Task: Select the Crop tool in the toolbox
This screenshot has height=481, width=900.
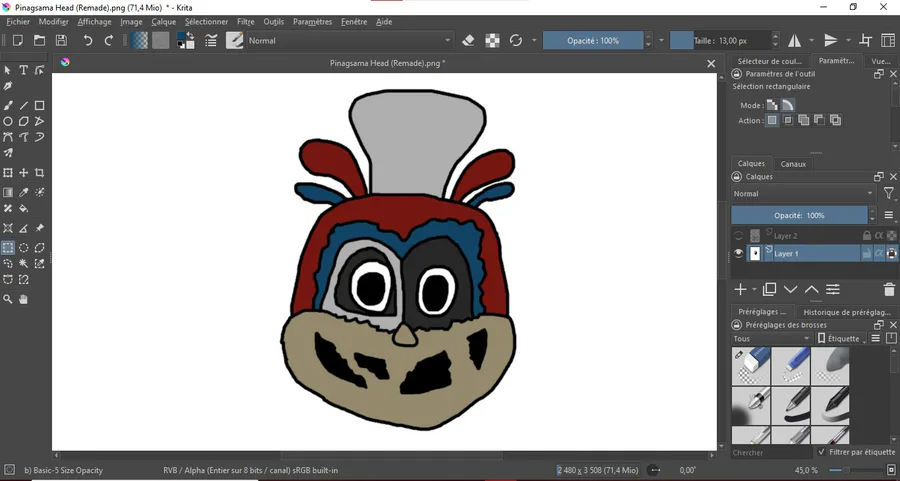Action: pyautogui.click(x=40, y=173)
